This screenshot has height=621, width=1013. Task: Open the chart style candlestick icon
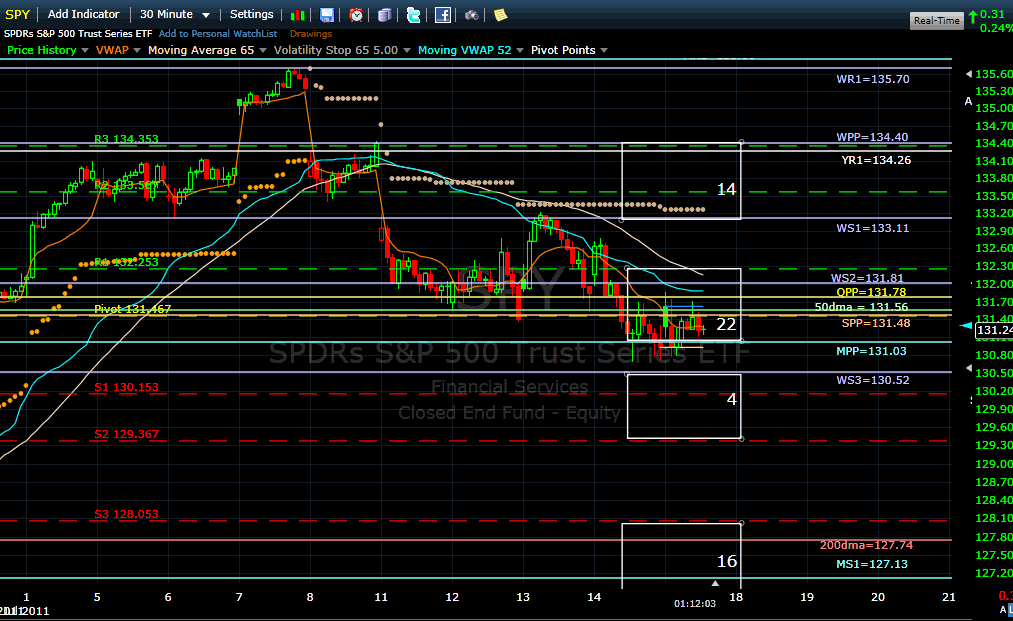[298, 15]
